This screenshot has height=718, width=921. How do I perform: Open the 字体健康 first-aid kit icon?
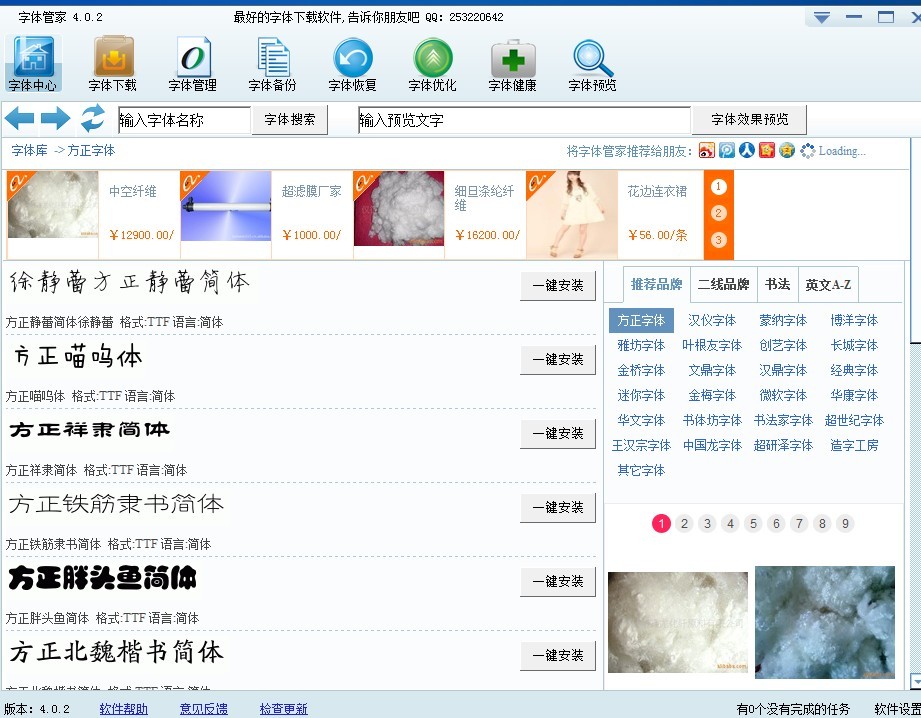(512, 63)
